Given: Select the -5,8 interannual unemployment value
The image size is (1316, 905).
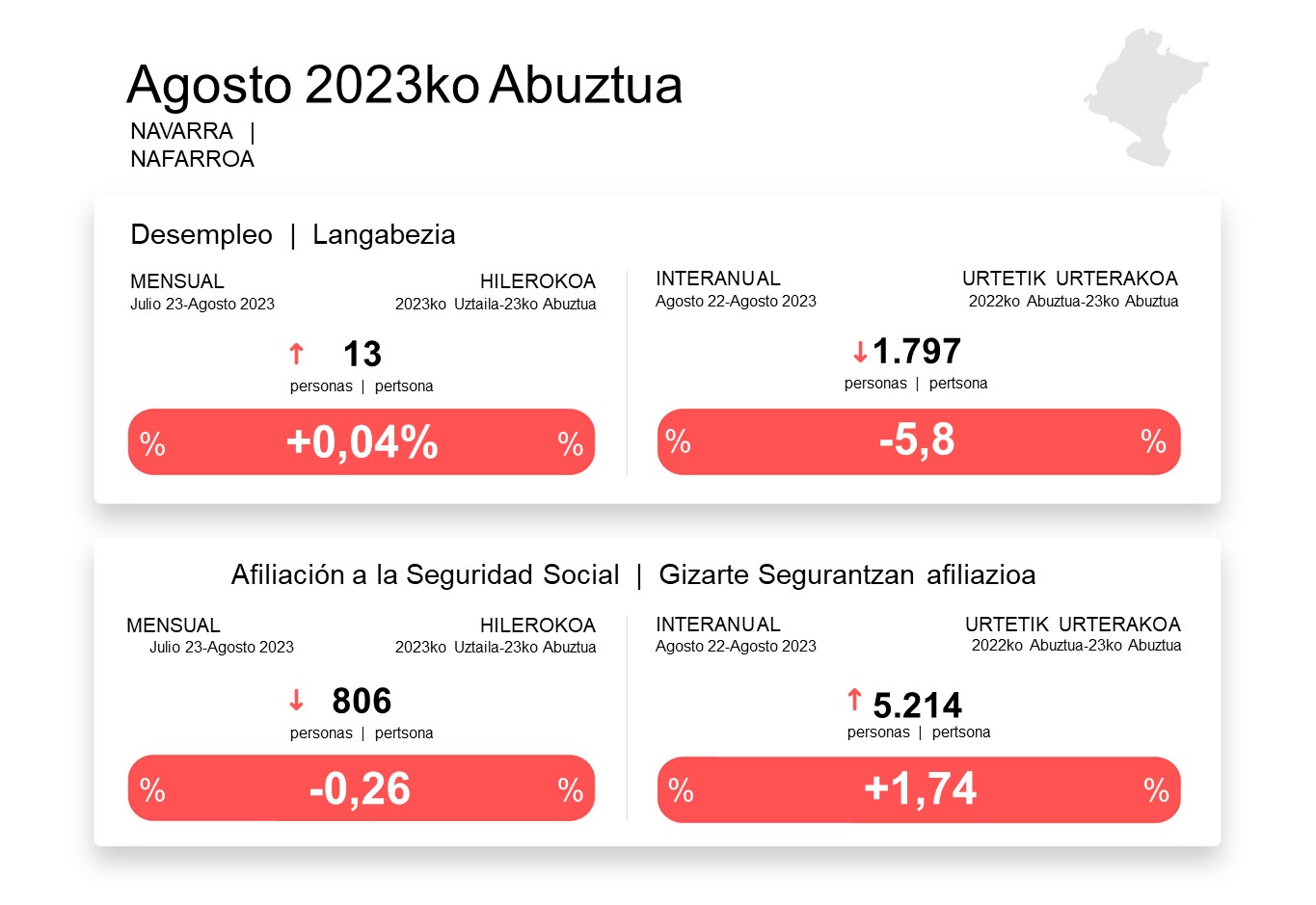Looking at the screenshot, I should tap(917, 440).
